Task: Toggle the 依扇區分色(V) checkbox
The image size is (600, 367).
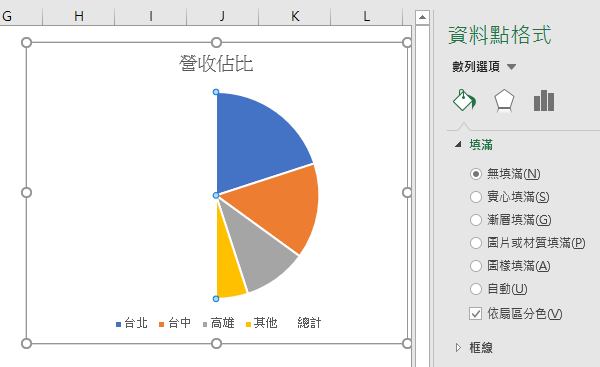Action: pyautogui.click(x=476, y=314)
